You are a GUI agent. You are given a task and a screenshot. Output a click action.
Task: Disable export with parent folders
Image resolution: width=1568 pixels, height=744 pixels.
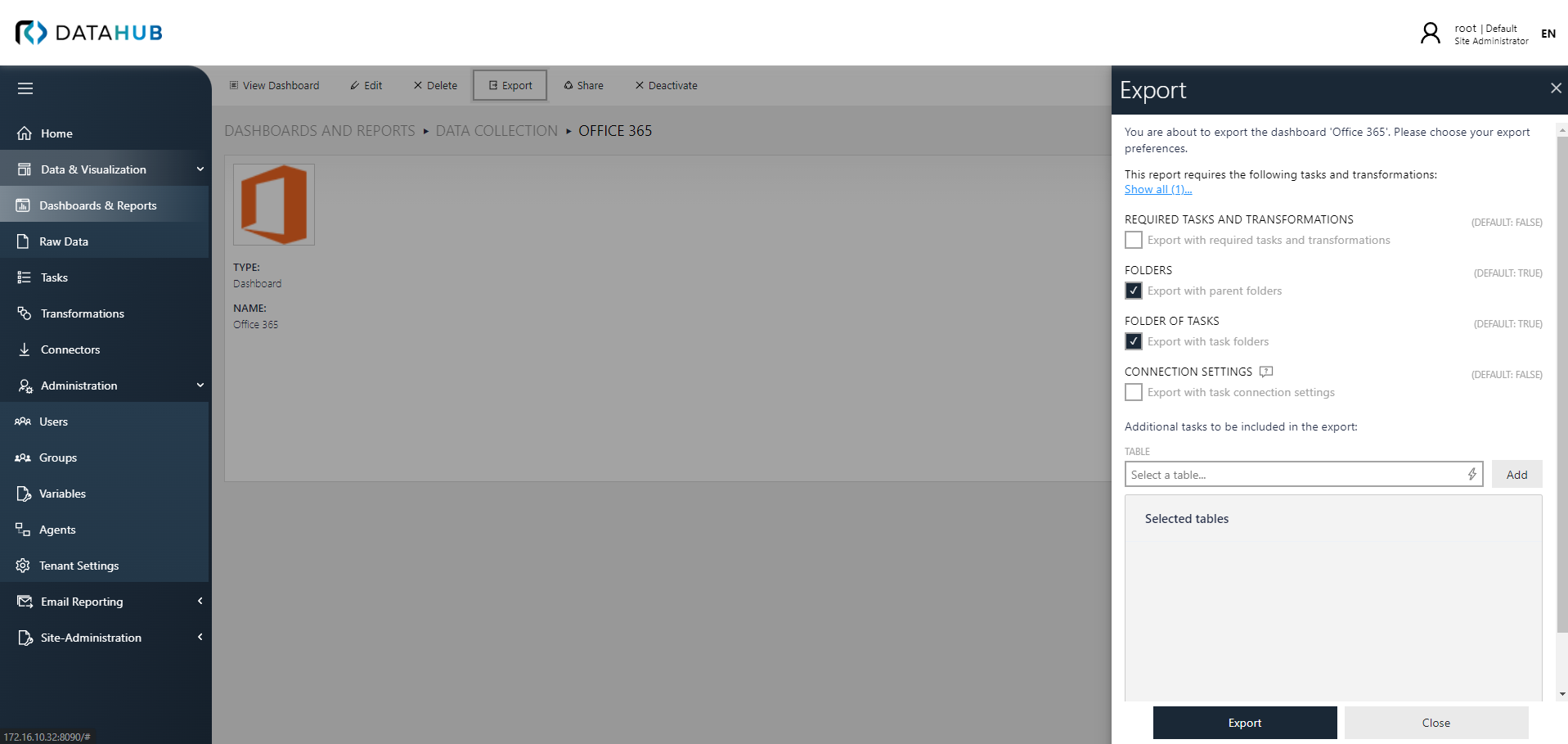pyautogui.click(x=1134, y=291)
